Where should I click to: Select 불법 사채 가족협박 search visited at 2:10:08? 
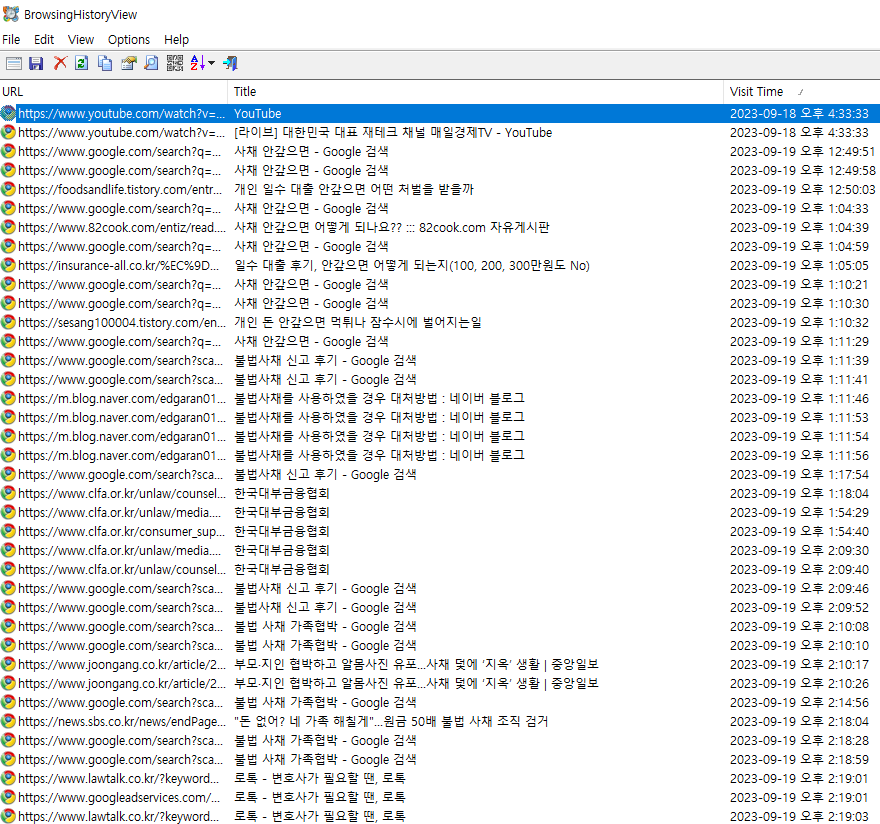click(x=326, y=626)
